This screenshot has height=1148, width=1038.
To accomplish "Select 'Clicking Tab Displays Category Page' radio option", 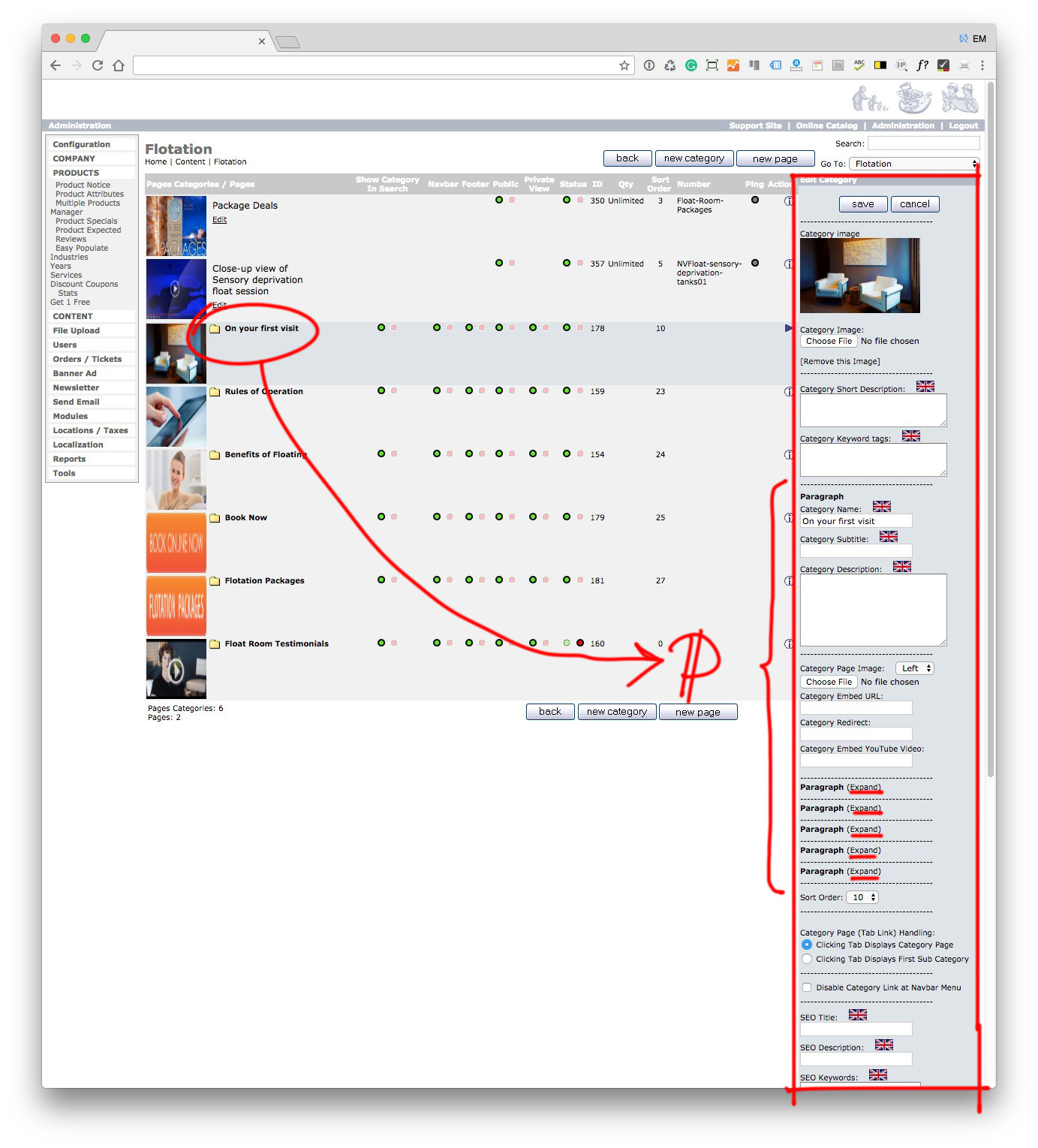I will pos(807,945).
